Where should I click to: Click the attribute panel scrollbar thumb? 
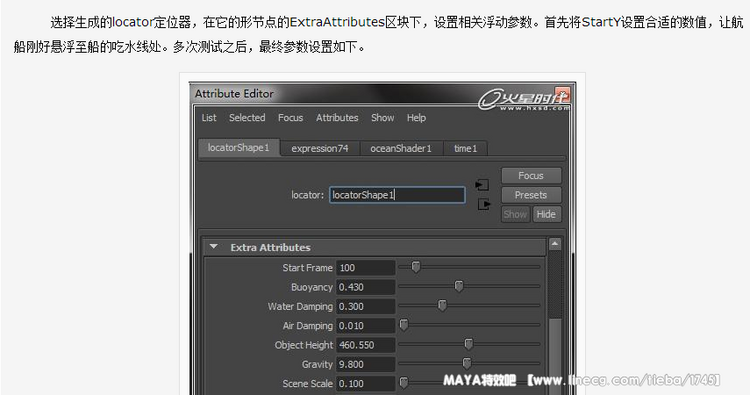(x=554, y=356)
